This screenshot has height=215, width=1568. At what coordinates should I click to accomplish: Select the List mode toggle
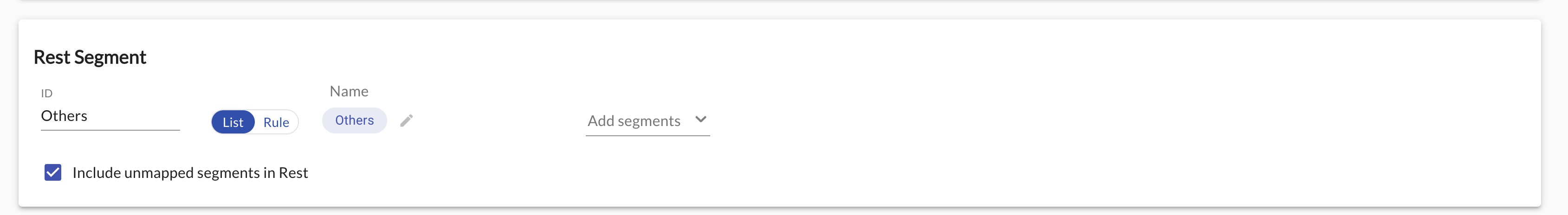click(233, 122)
